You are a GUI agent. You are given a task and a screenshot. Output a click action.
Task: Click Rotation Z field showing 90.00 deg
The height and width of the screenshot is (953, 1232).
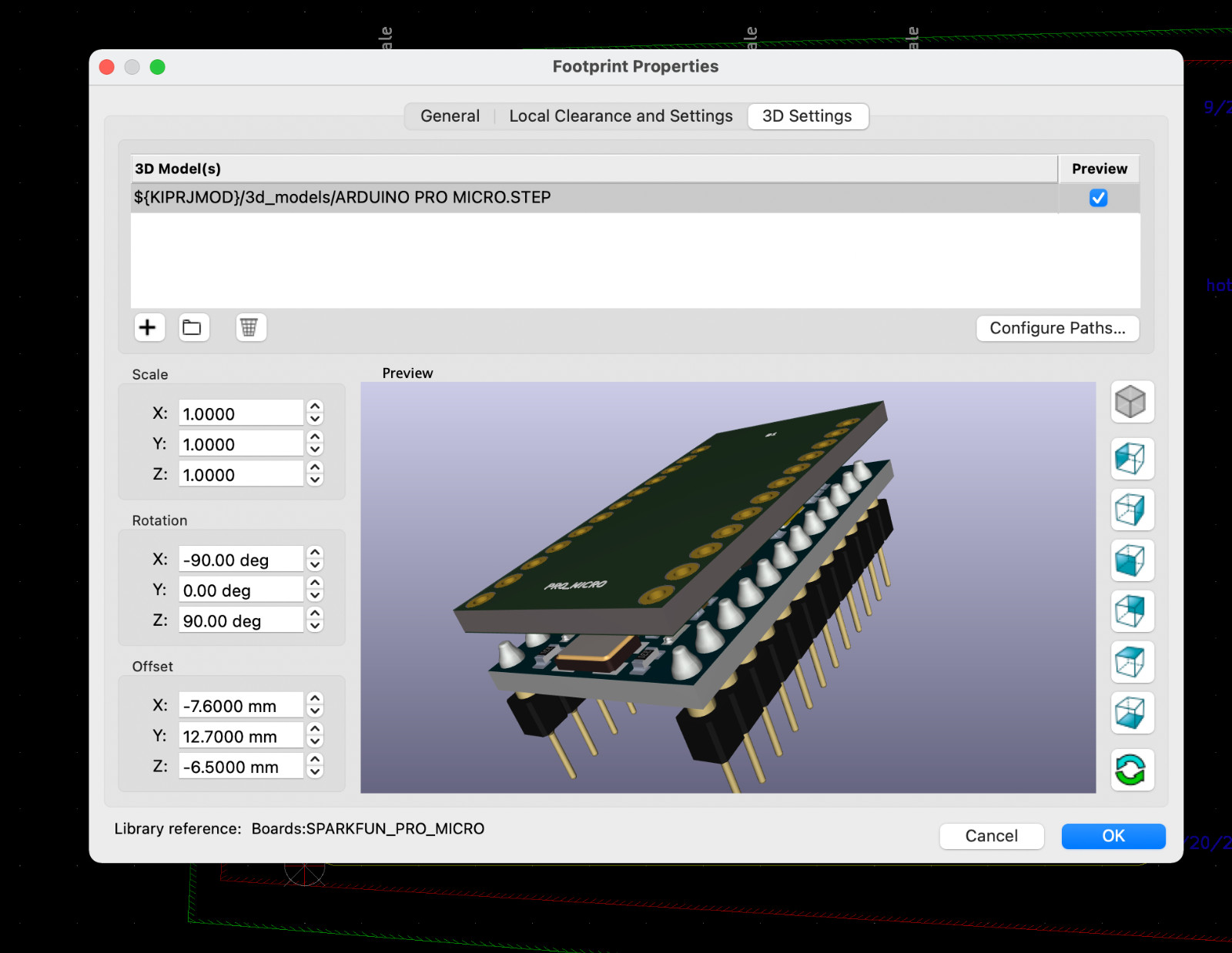click(x=241, y=621)
